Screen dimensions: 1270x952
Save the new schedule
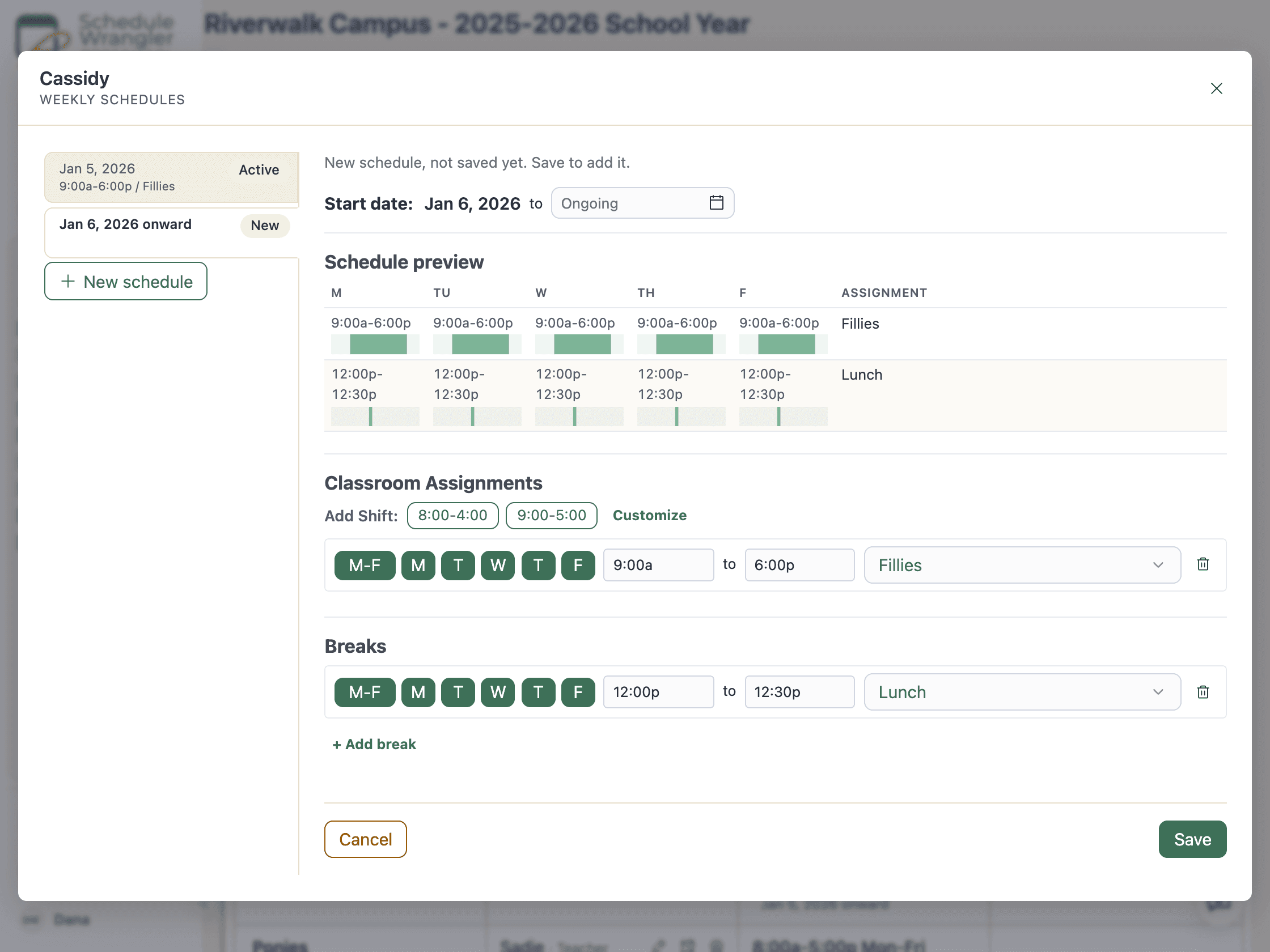pyautogui.click(x=1192, y=839)
